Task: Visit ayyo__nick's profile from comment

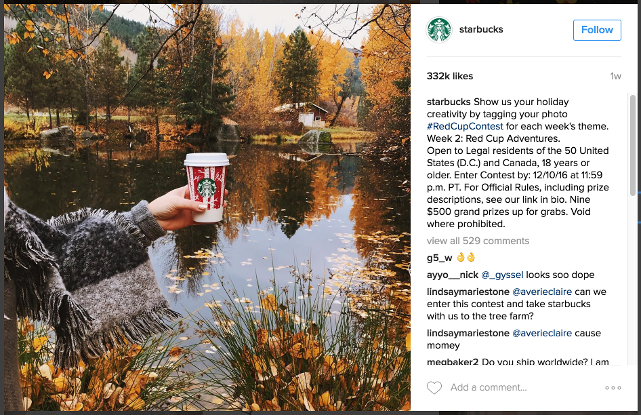Action: click(x=452, y=273)
